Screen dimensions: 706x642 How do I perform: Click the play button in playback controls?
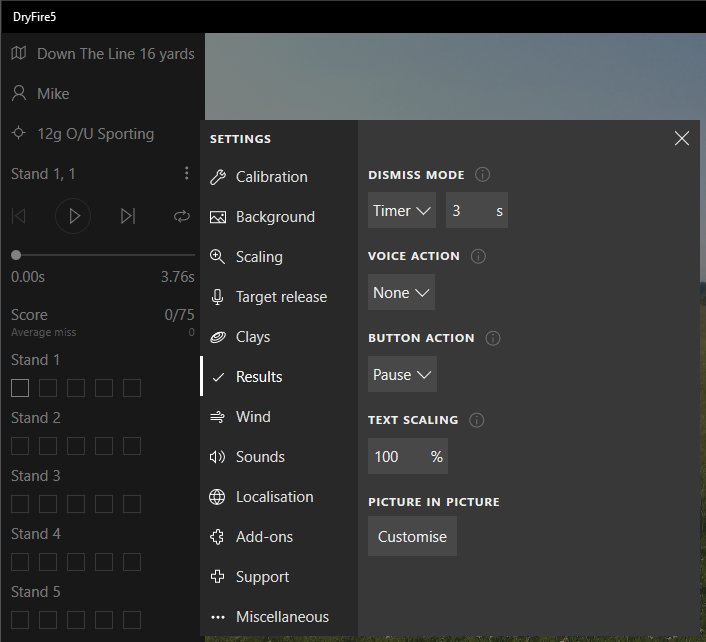[73, 216]
